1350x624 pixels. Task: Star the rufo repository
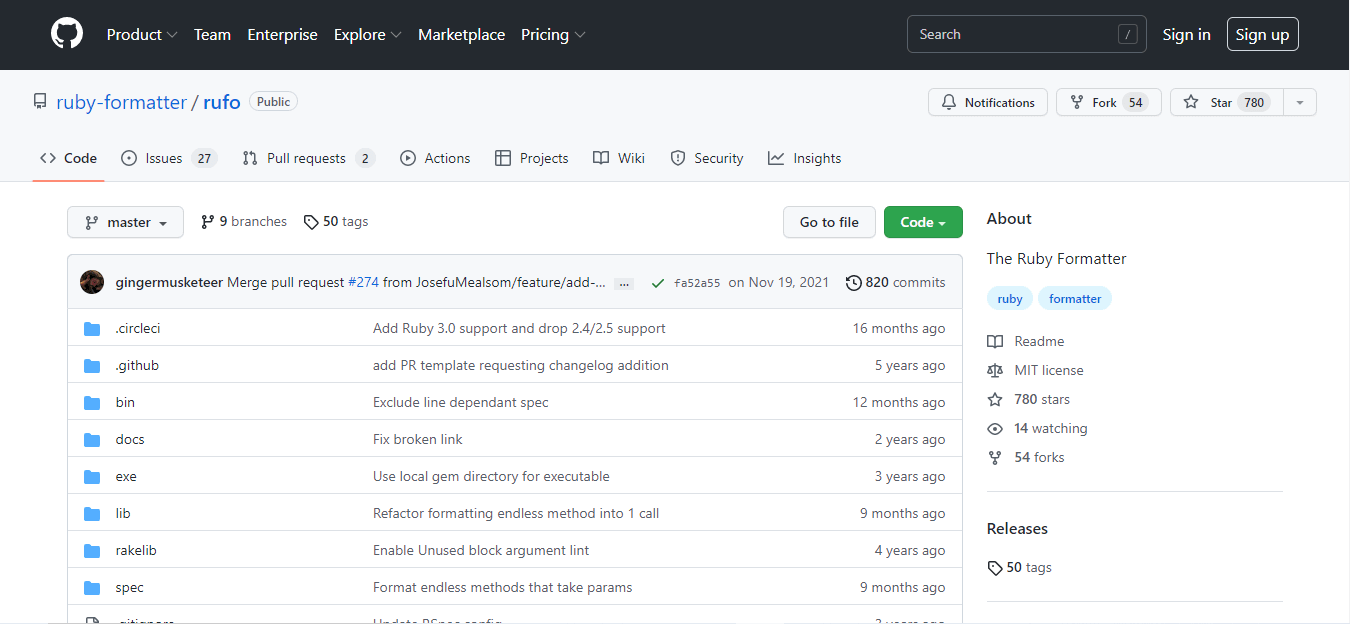1222,102
